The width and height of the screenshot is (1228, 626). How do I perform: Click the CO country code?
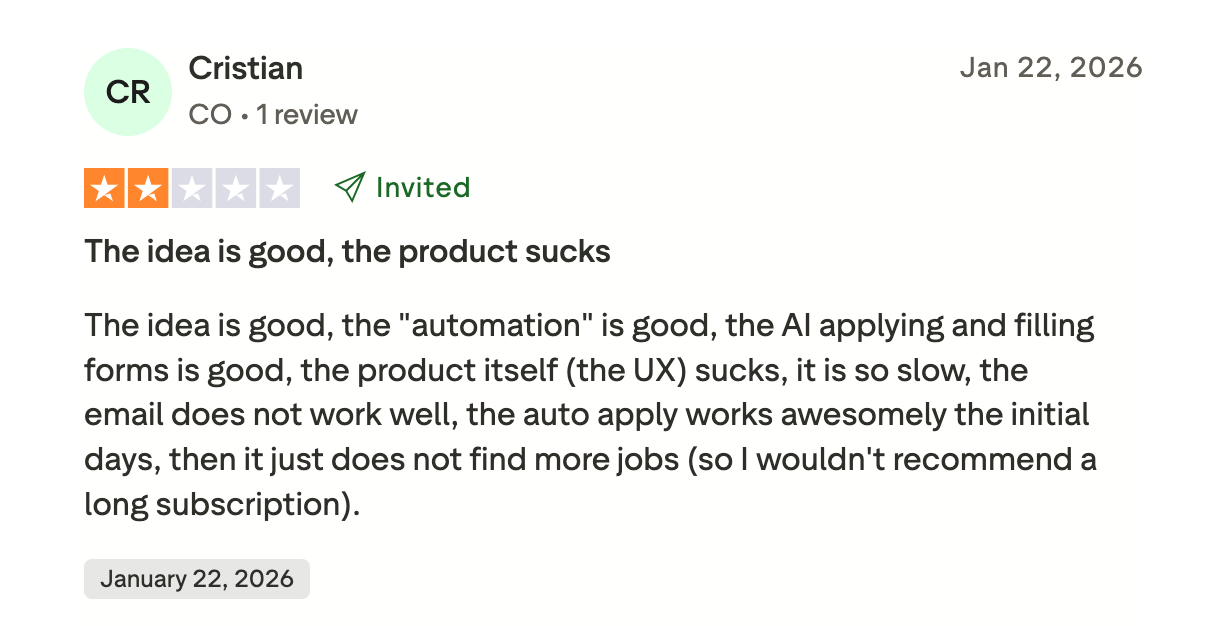click(x=209, y=115)
